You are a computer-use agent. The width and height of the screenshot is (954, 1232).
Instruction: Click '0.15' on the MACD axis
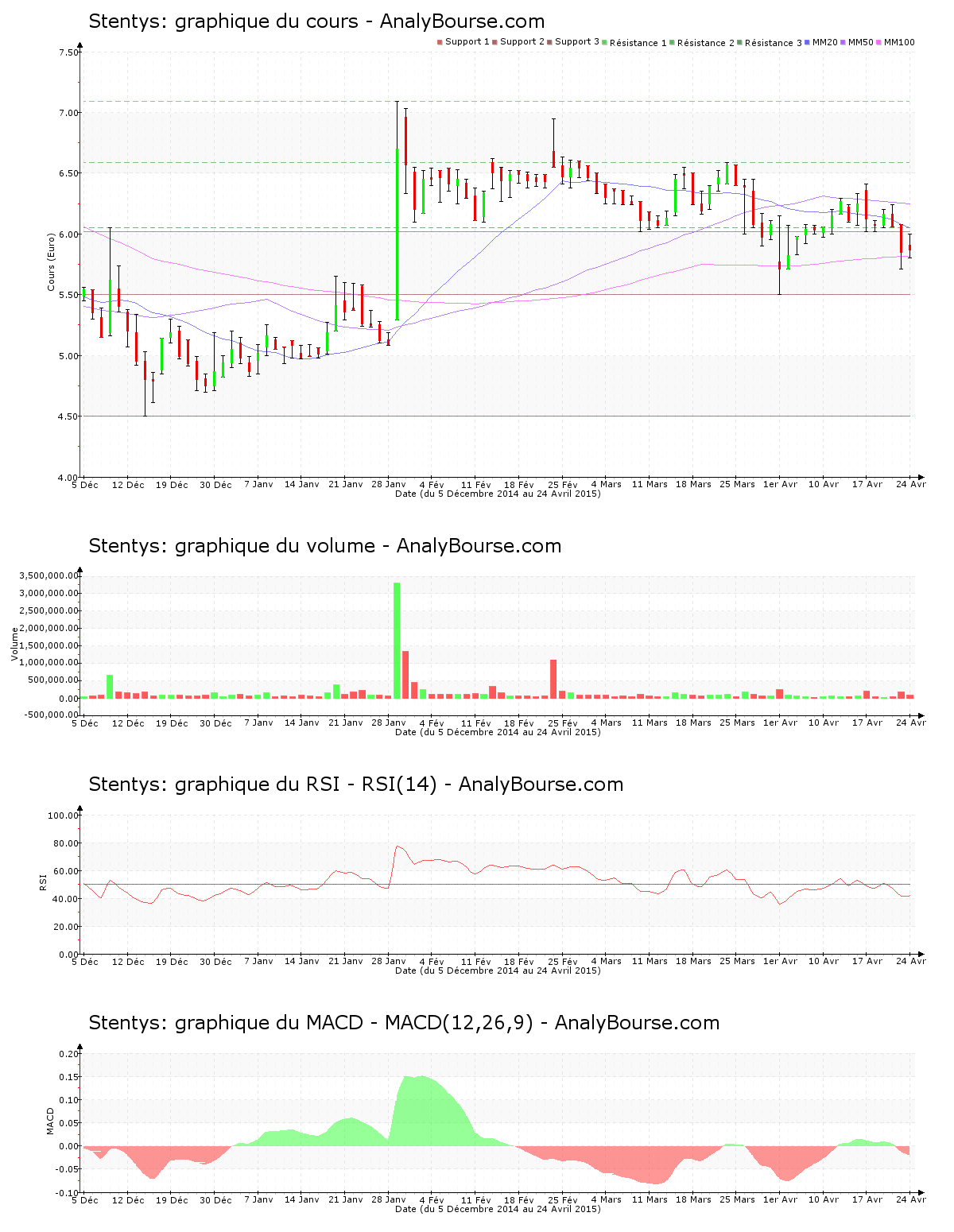point(70,1077)
